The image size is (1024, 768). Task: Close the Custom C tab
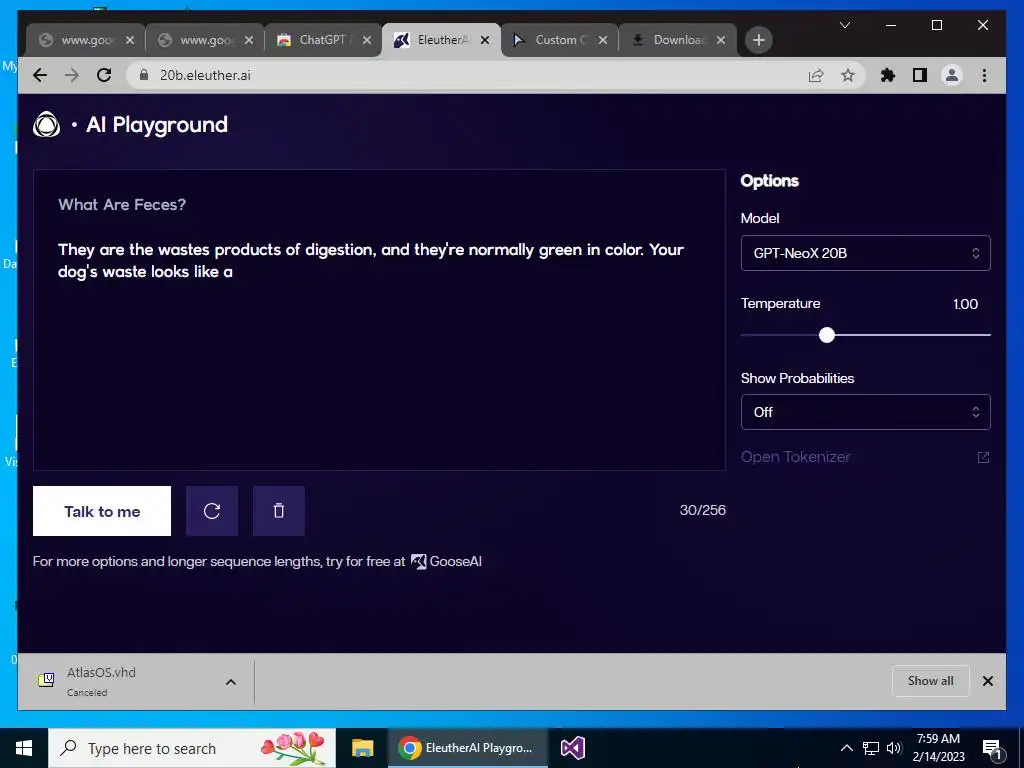click(603, 40)
